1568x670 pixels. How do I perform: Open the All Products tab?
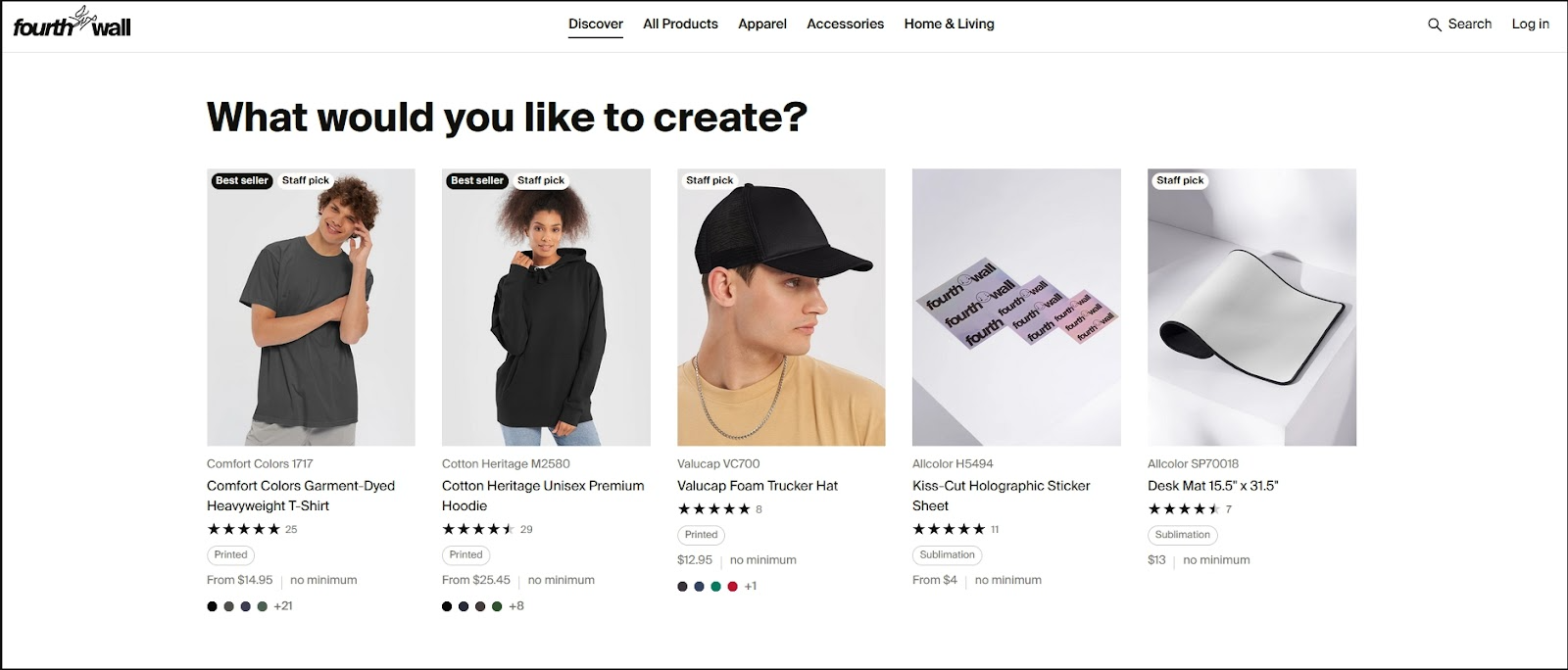tap(680, 24)
